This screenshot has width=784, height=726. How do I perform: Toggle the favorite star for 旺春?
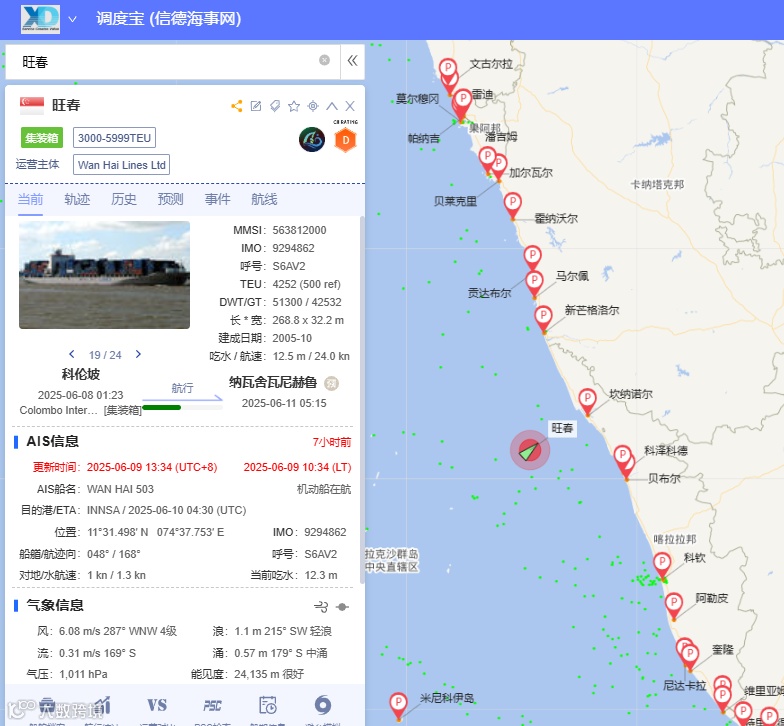(x=294, y=106)
